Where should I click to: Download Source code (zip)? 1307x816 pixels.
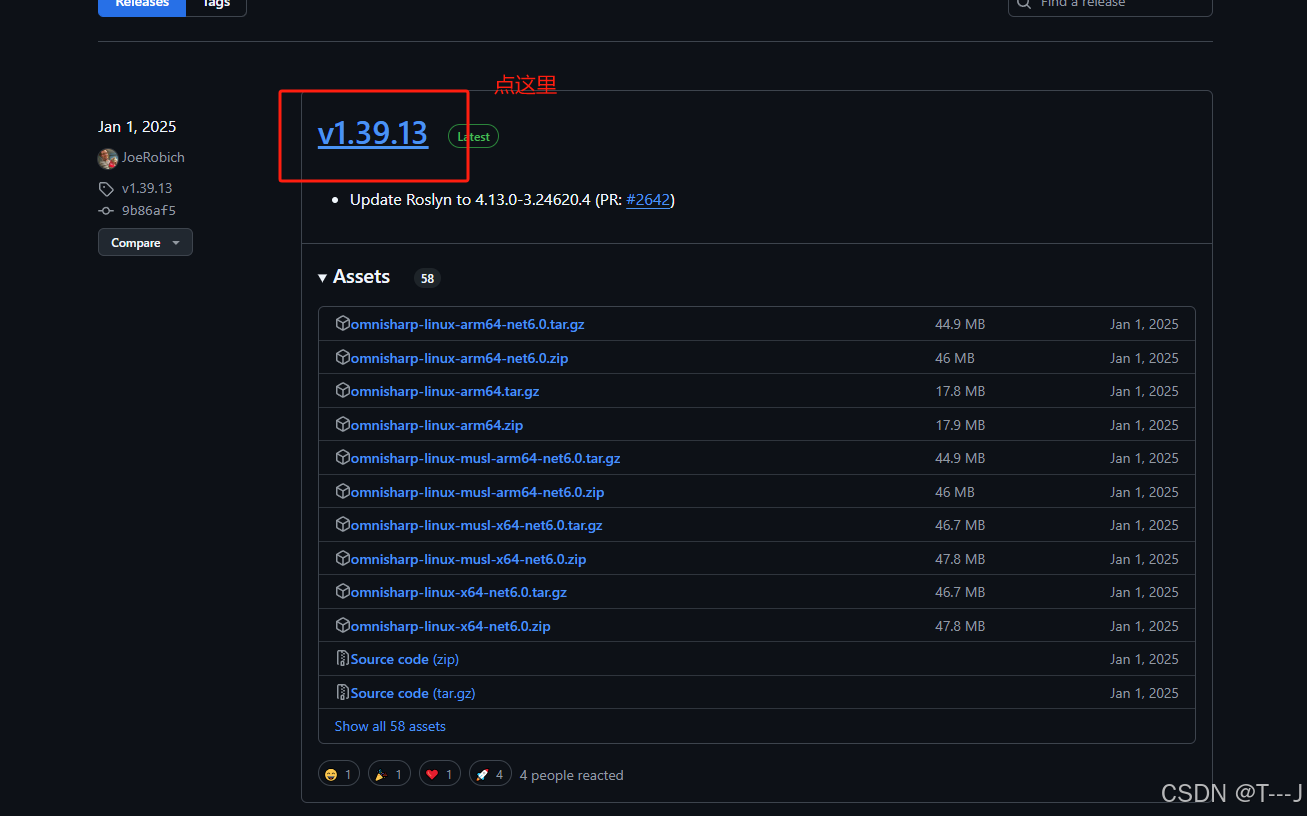(x=405, y=659)
